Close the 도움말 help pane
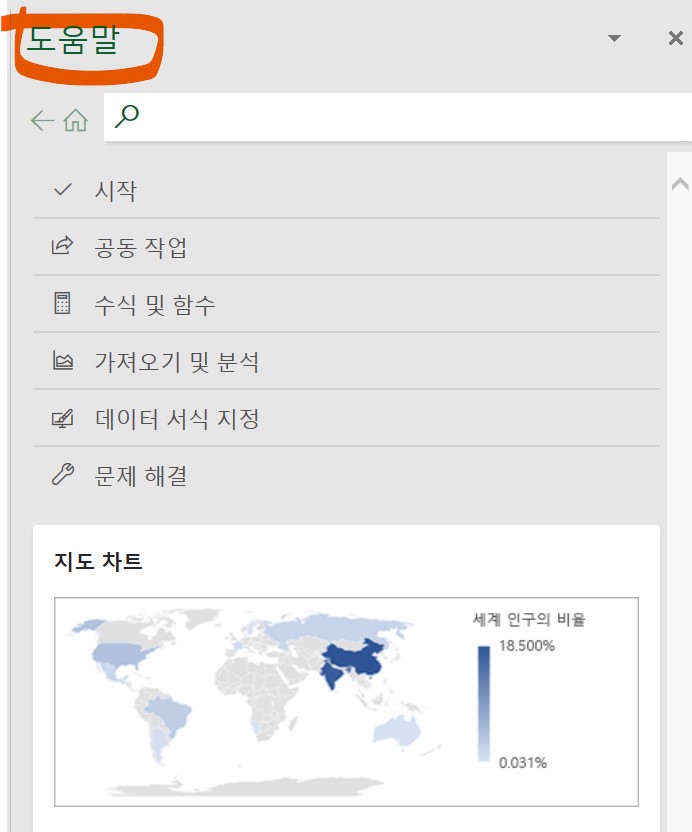Screen dimensions: 692x832 click(x=676, y=38)
